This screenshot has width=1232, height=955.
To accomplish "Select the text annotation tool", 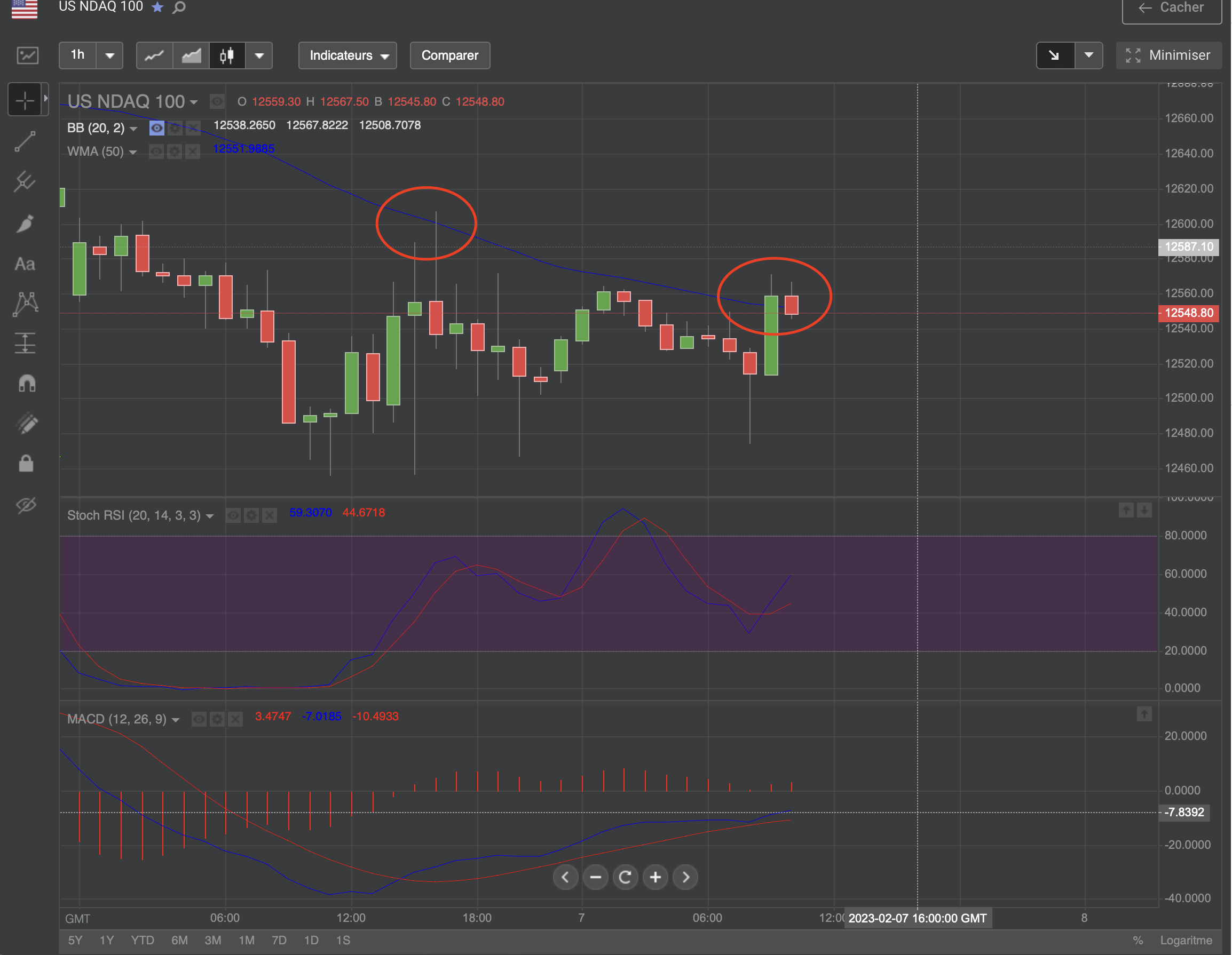I will click(x=25, y=264).
